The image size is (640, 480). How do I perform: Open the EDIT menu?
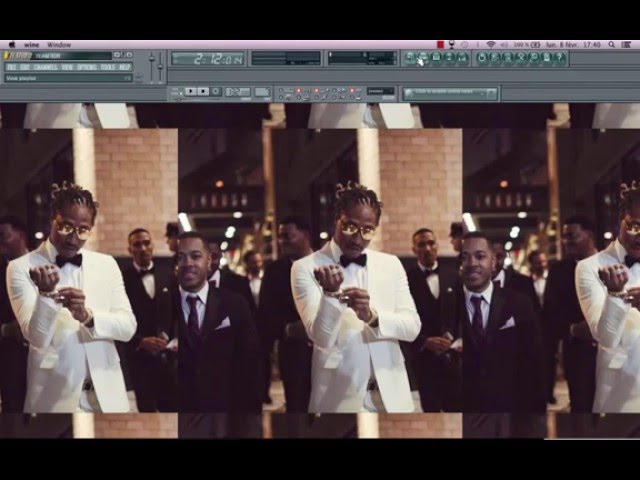[25, 67]
